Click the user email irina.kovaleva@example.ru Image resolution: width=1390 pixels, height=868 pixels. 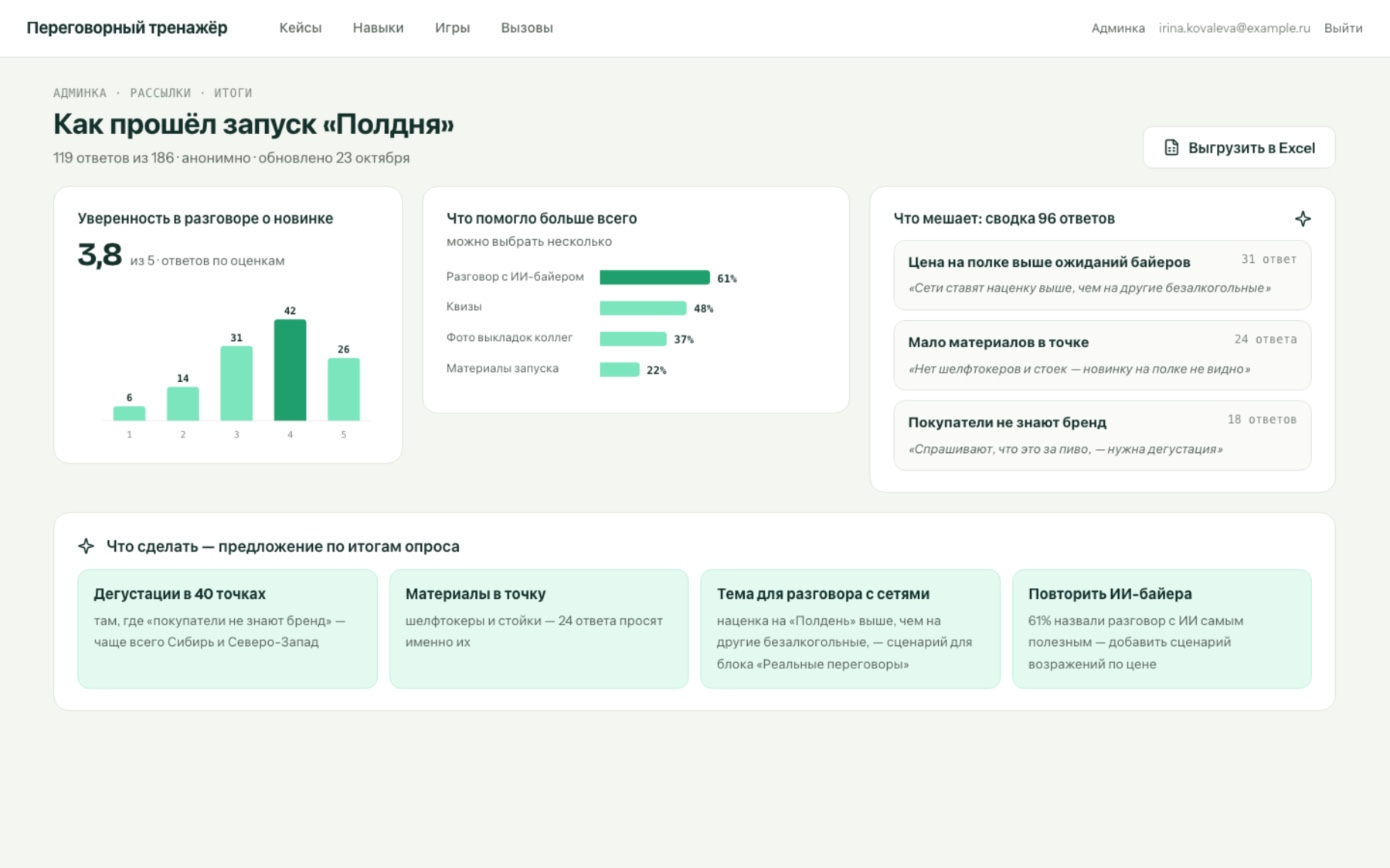click(x=1234, y=28)
